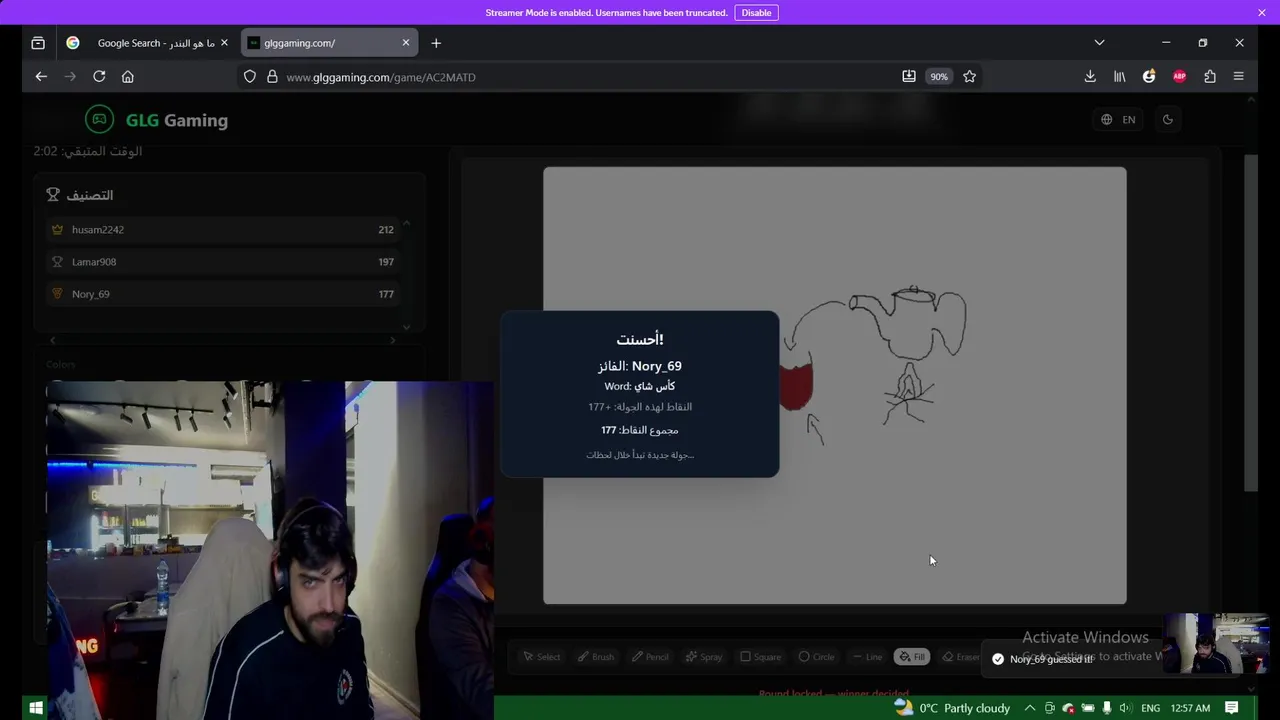Activate the Fill bucket tool
The image size is (1280, 720).
point(911,657)
